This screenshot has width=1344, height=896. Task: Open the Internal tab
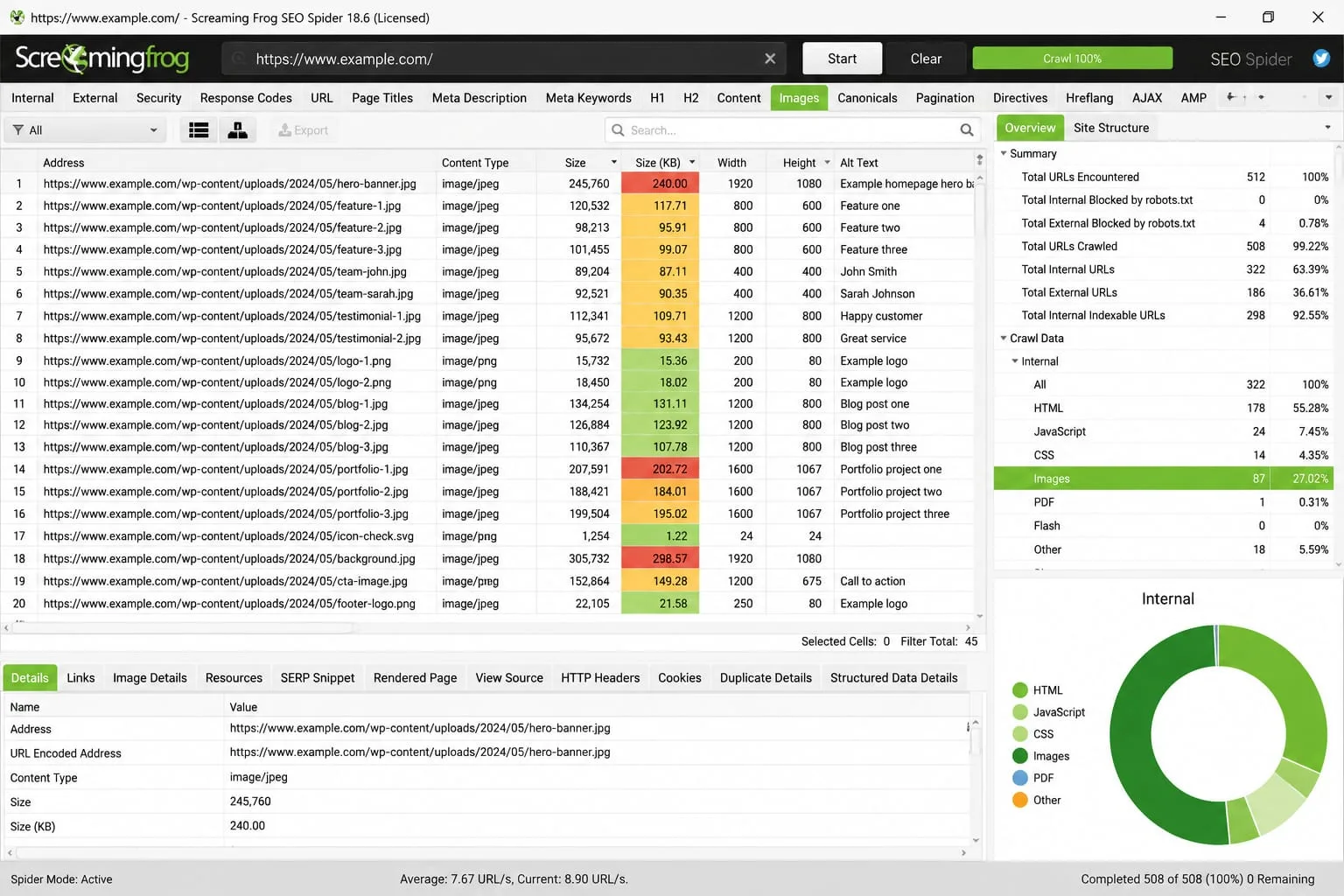pyautogui.click(x=32, y=98)
